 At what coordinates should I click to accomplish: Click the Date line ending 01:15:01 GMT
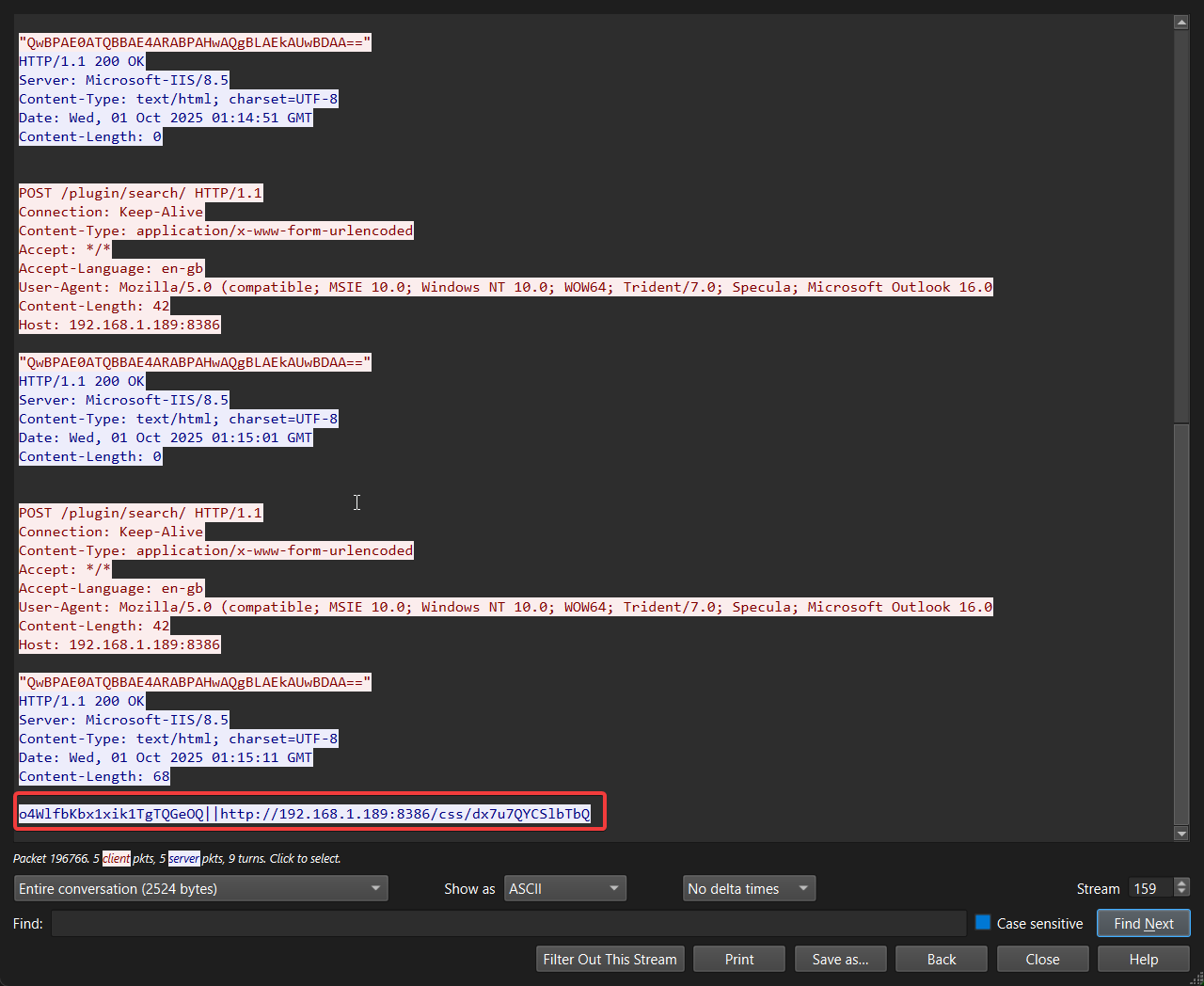click(x=166, y=437)
